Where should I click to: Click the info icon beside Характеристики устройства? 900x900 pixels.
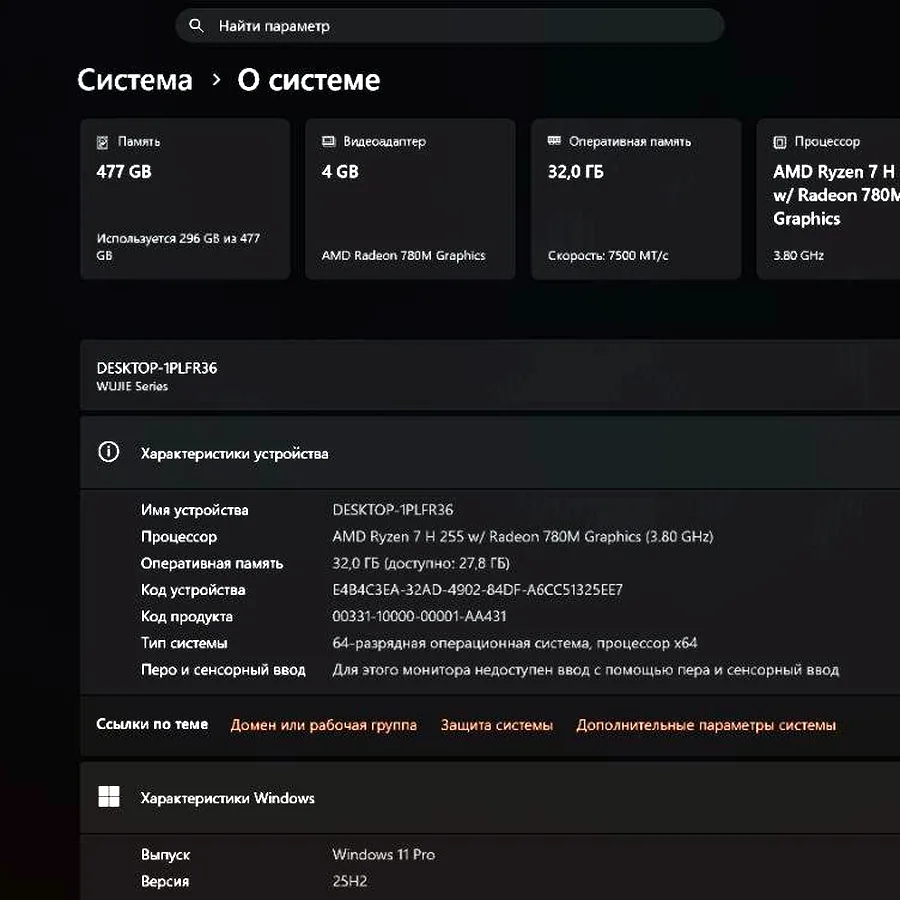tap(108, 452)
